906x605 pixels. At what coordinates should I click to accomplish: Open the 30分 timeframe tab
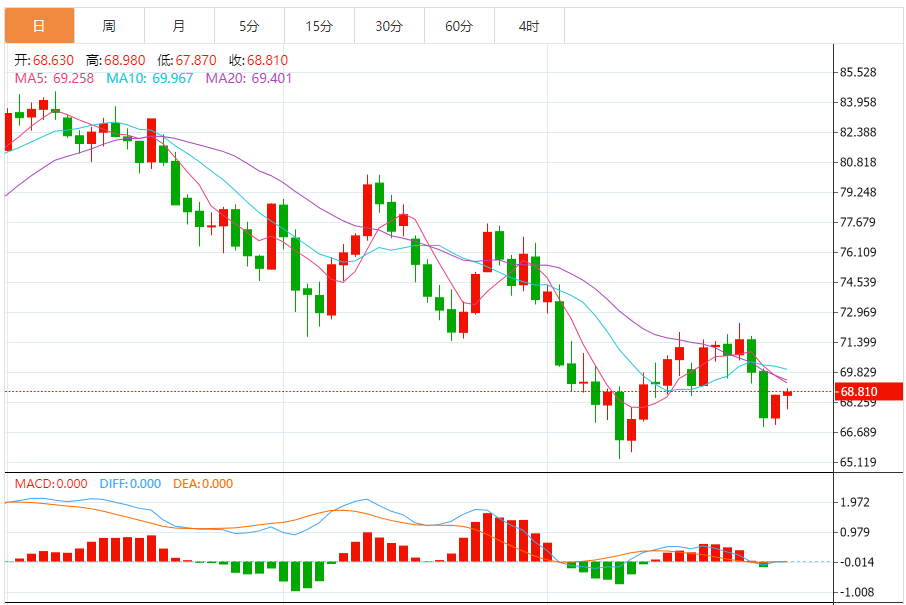[x=389, y=25]
